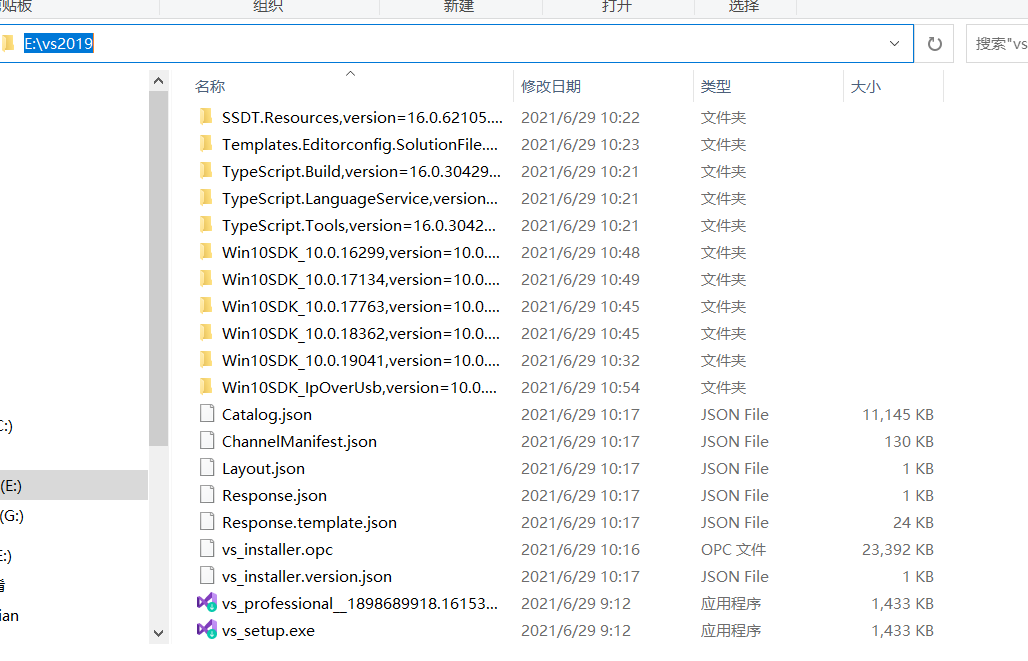
Task: Select the ChannelManifest.json file name
Action: tap(299, 441)
